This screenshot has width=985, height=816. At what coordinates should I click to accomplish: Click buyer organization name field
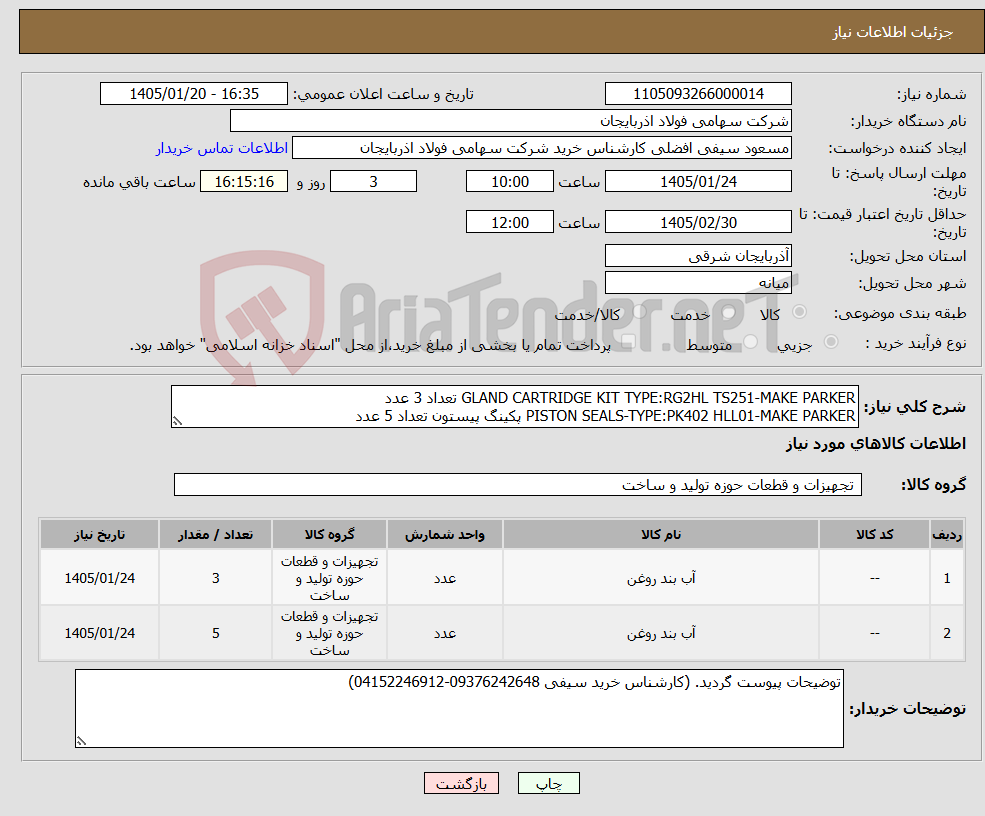pyautogui.click(x=511, y=121)
